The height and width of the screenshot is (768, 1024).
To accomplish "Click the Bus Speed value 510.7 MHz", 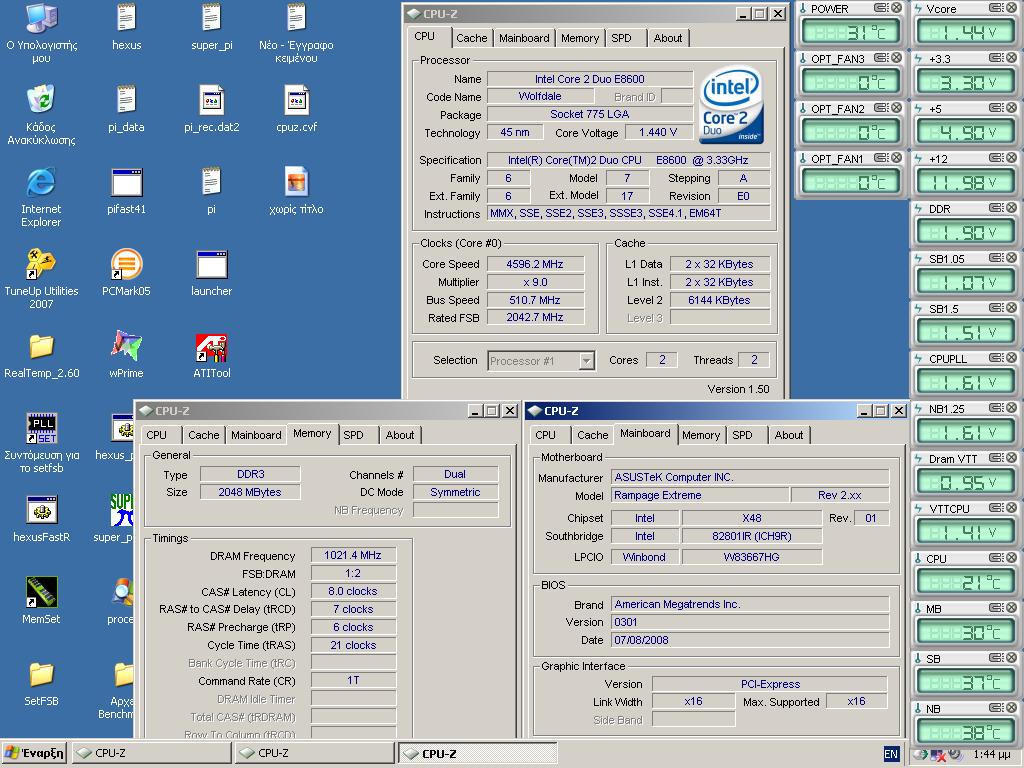I will [535, 300].
